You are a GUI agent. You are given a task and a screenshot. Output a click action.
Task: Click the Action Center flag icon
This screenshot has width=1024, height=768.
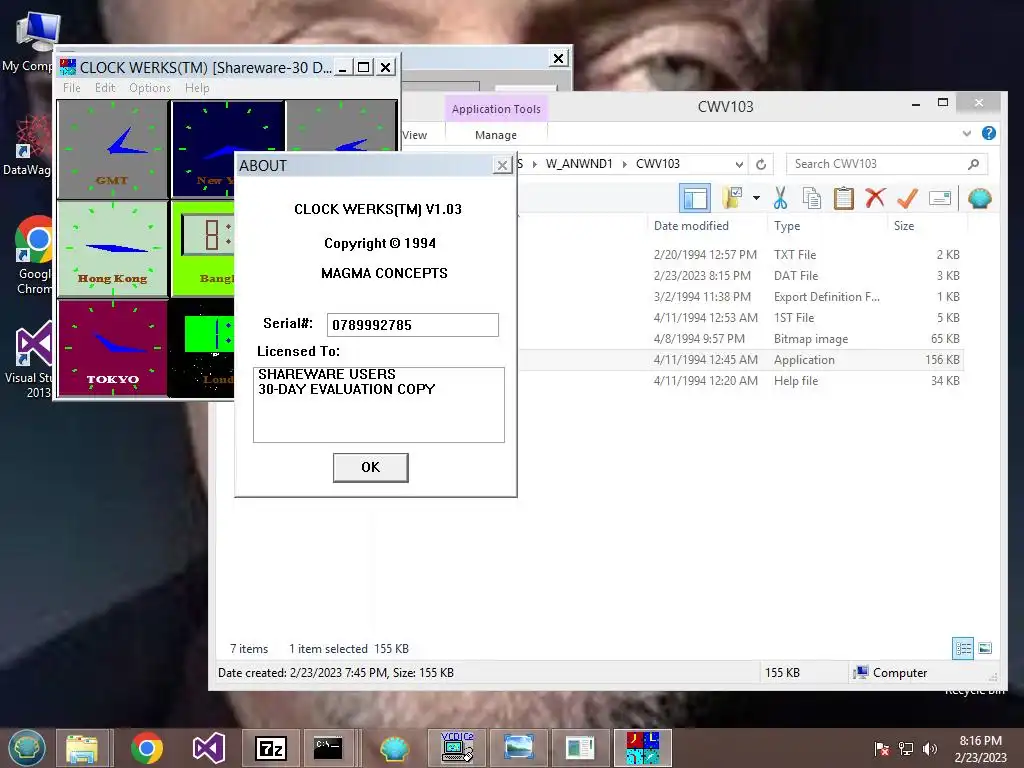[882, 748]
